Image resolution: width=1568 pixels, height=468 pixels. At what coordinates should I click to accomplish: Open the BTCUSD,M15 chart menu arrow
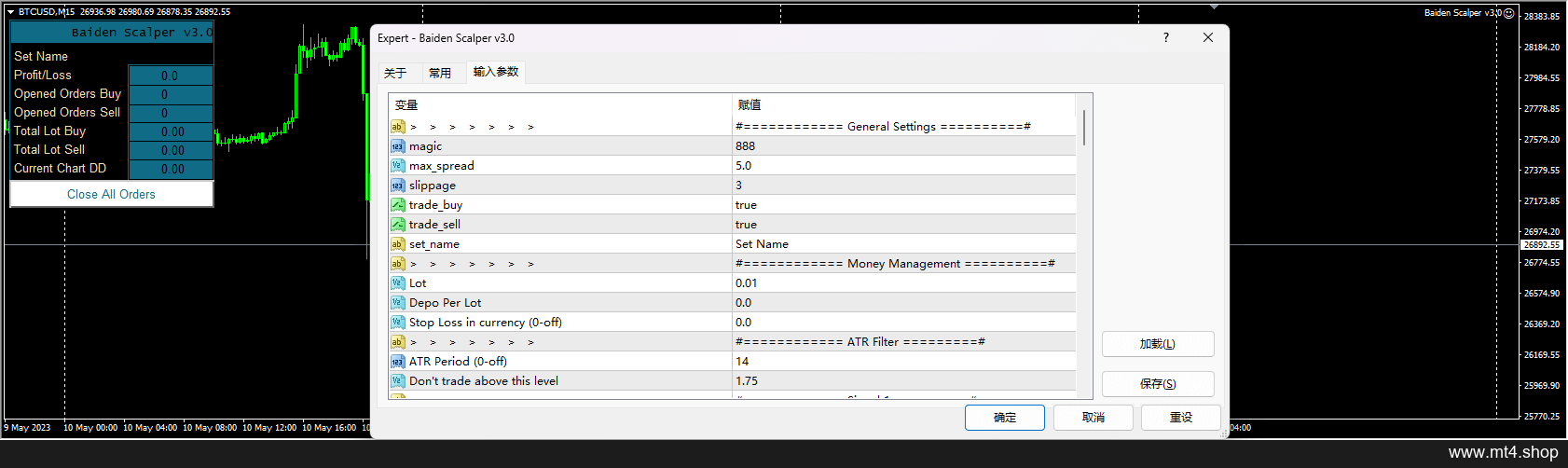click(10, 12)
